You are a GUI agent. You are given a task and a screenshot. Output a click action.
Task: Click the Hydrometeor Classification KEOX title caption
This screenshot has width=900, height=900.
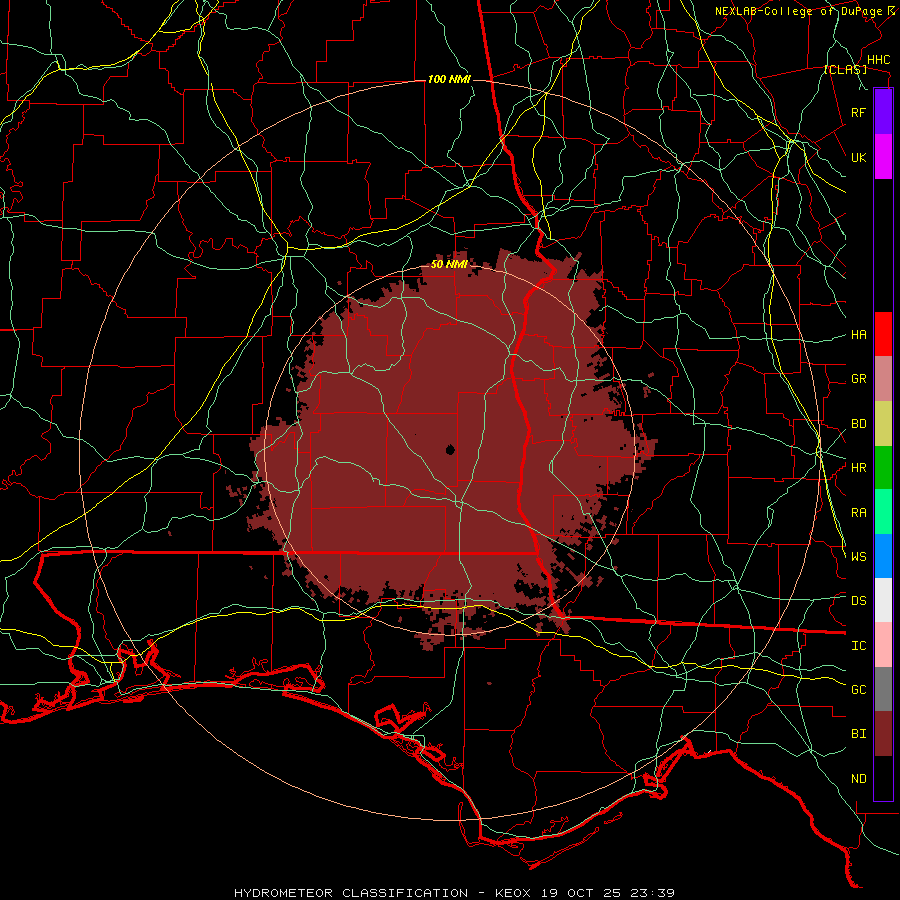(454, 893)
